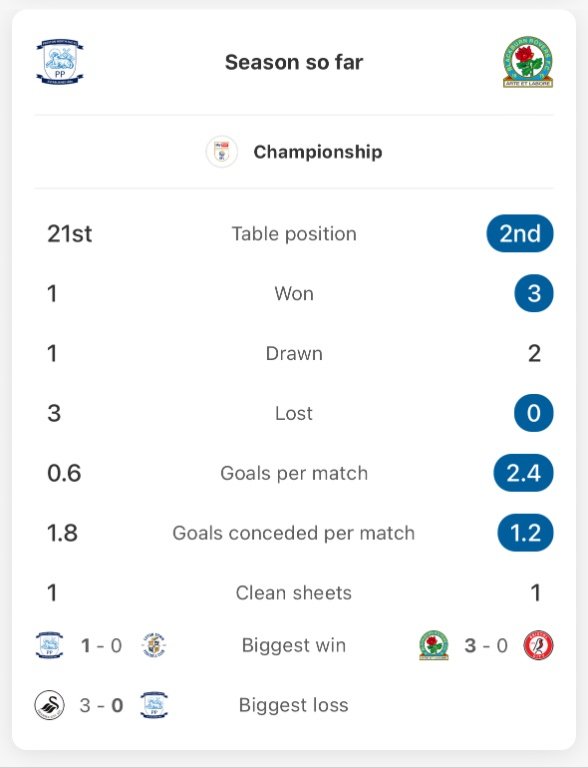Click the Swansea 3 - 0 biggest loss score
Screen dimensions: 588x768
point(101,705)
